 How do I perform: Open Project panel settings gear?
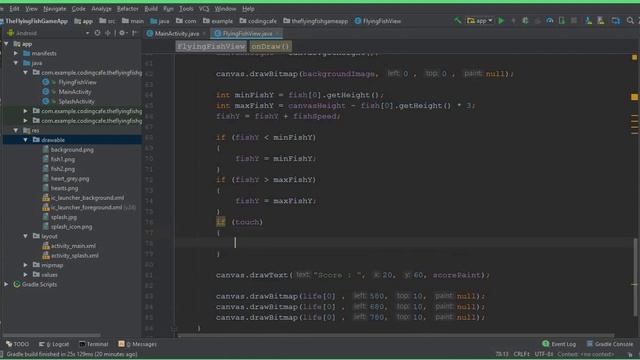pos(122,33)
